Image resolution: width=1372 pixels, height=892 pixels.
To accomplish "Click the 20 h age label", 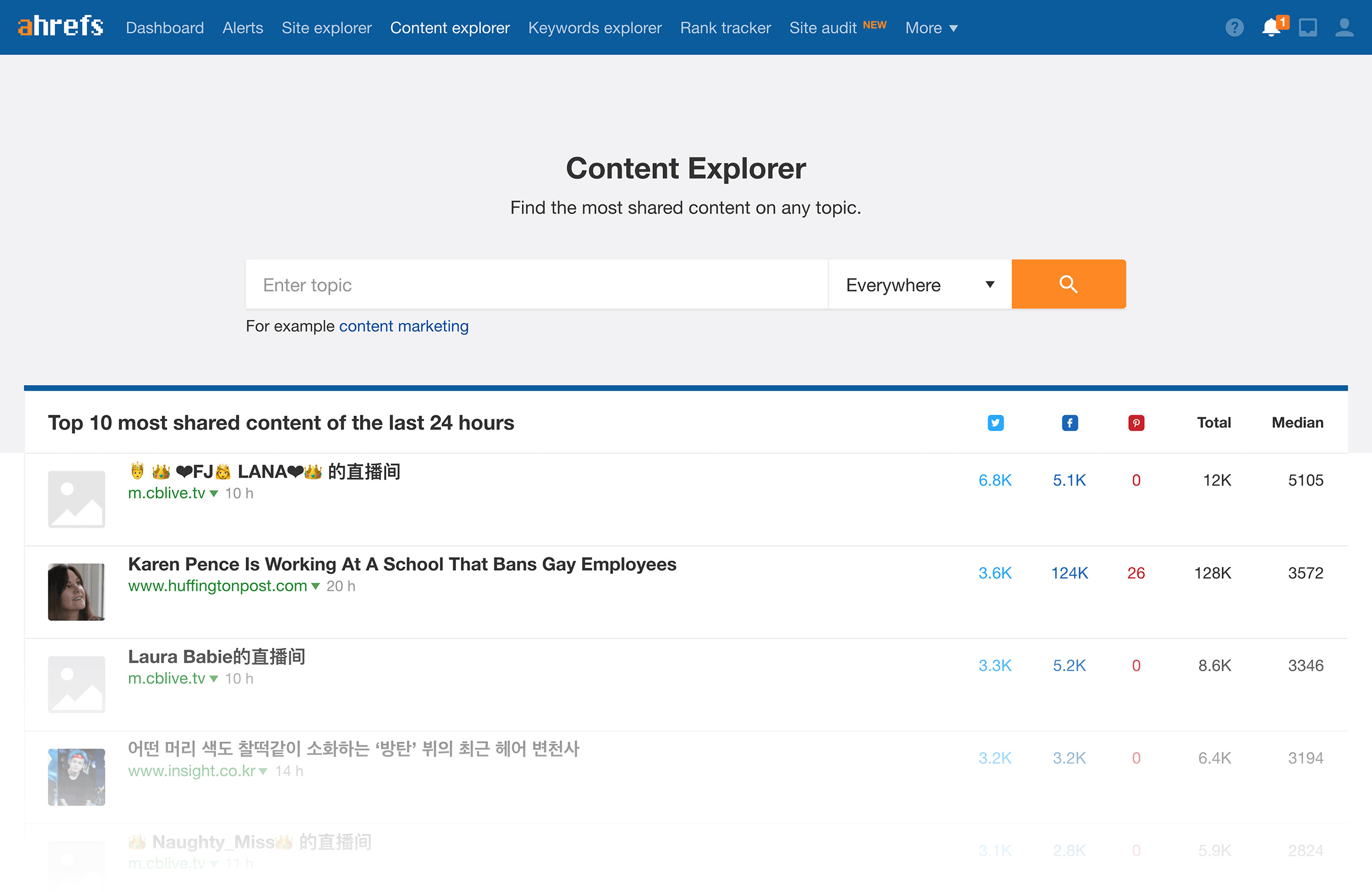I will pos(341,586).
